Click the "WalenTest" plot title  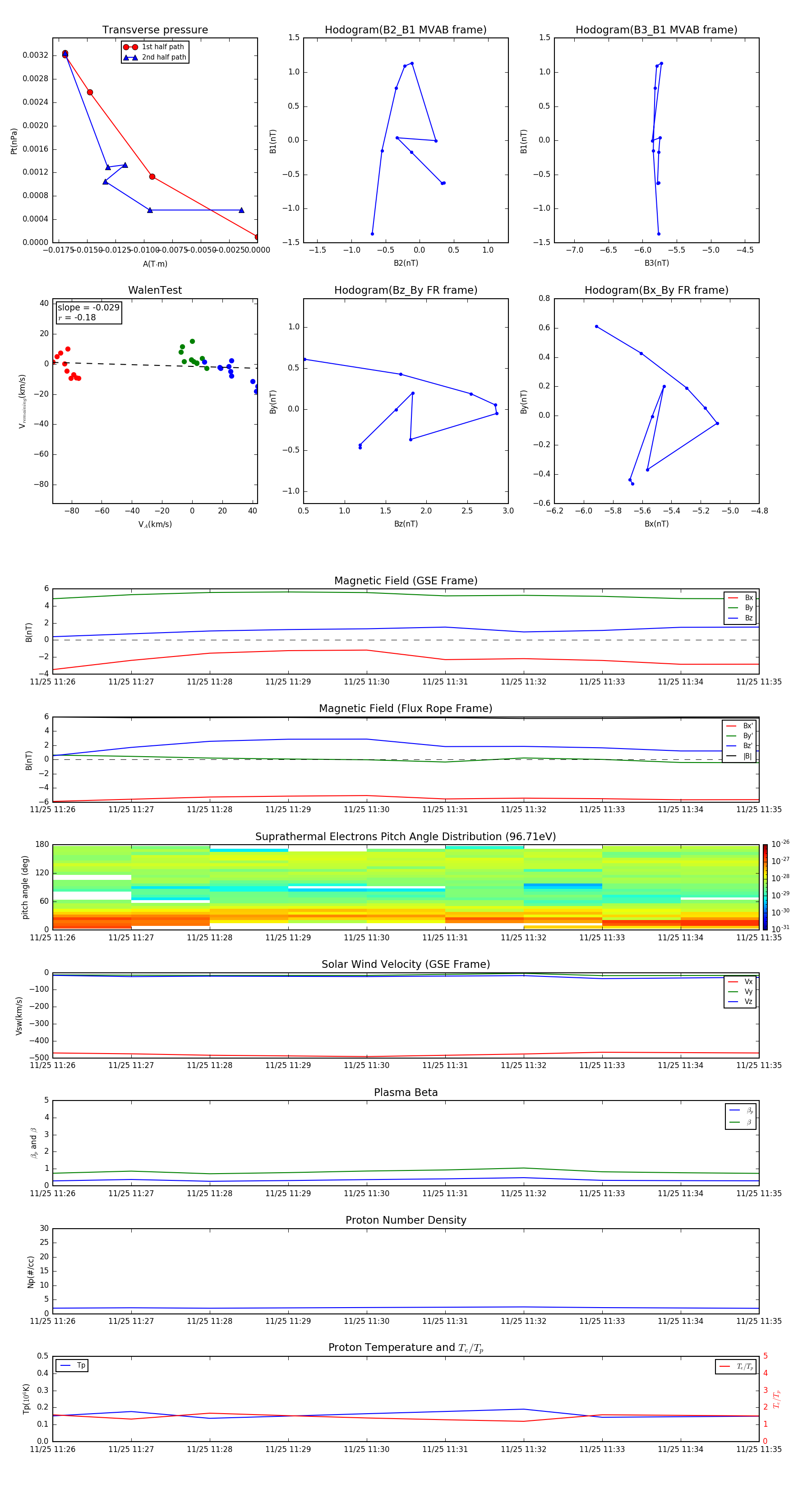(x=155, y=290)
